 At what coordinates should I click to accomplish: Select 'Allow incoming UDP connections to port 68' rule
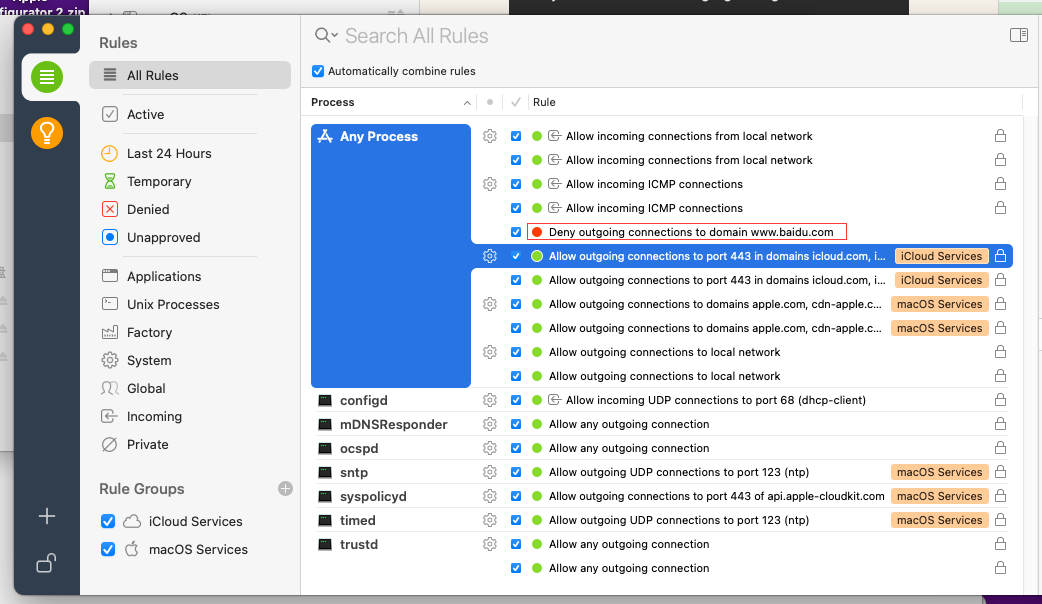pos(716,400)
